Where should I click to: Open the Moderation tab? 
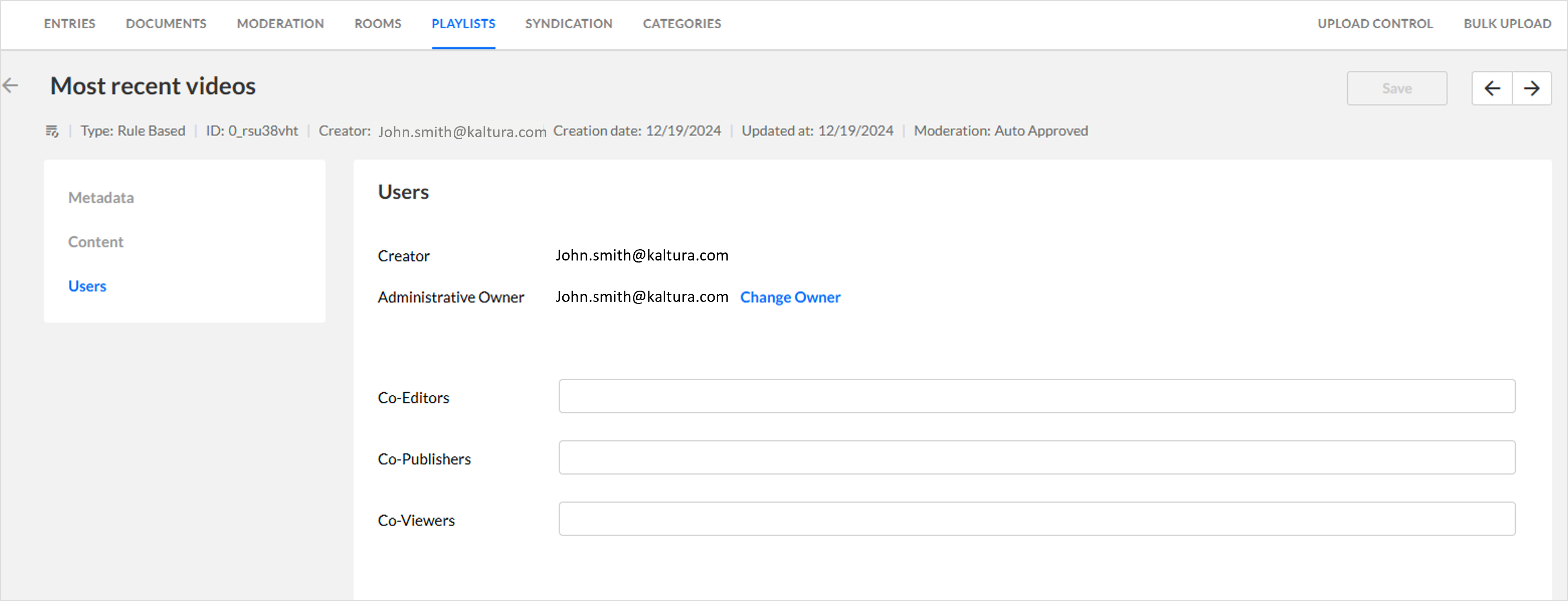[x=280, y=24]
